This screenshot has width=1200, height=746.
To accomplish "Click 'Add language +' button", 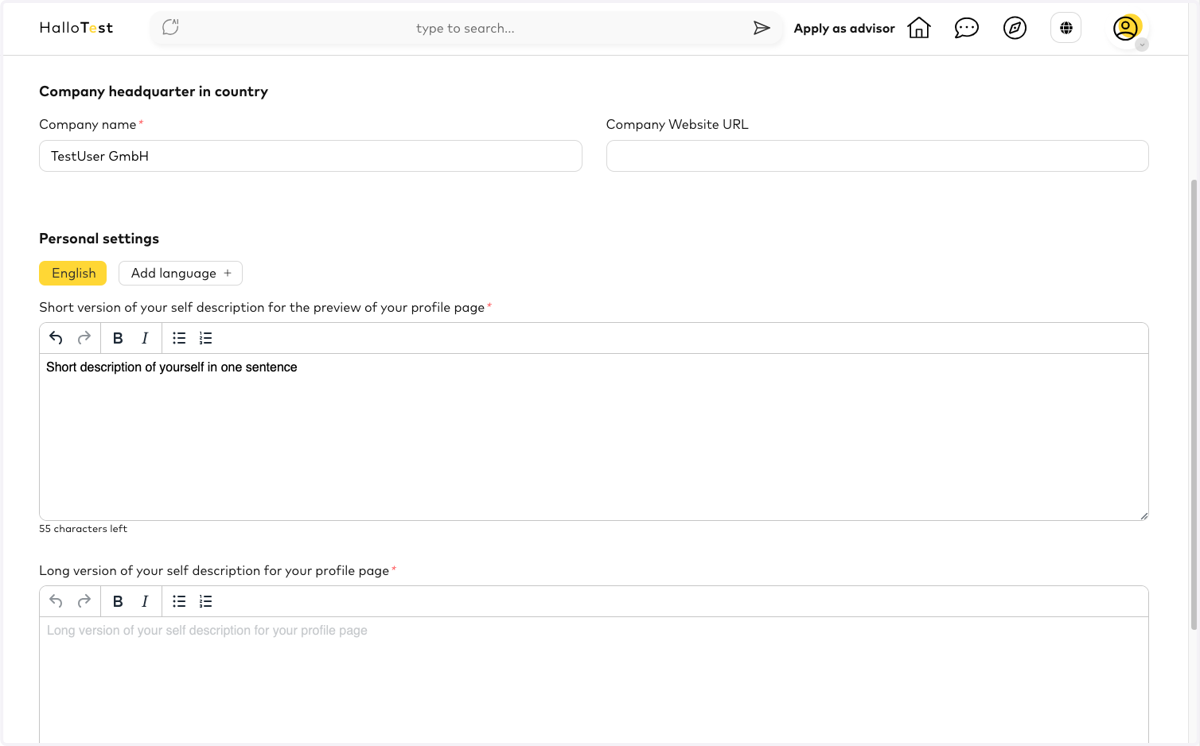I will [x=180, y=273].
